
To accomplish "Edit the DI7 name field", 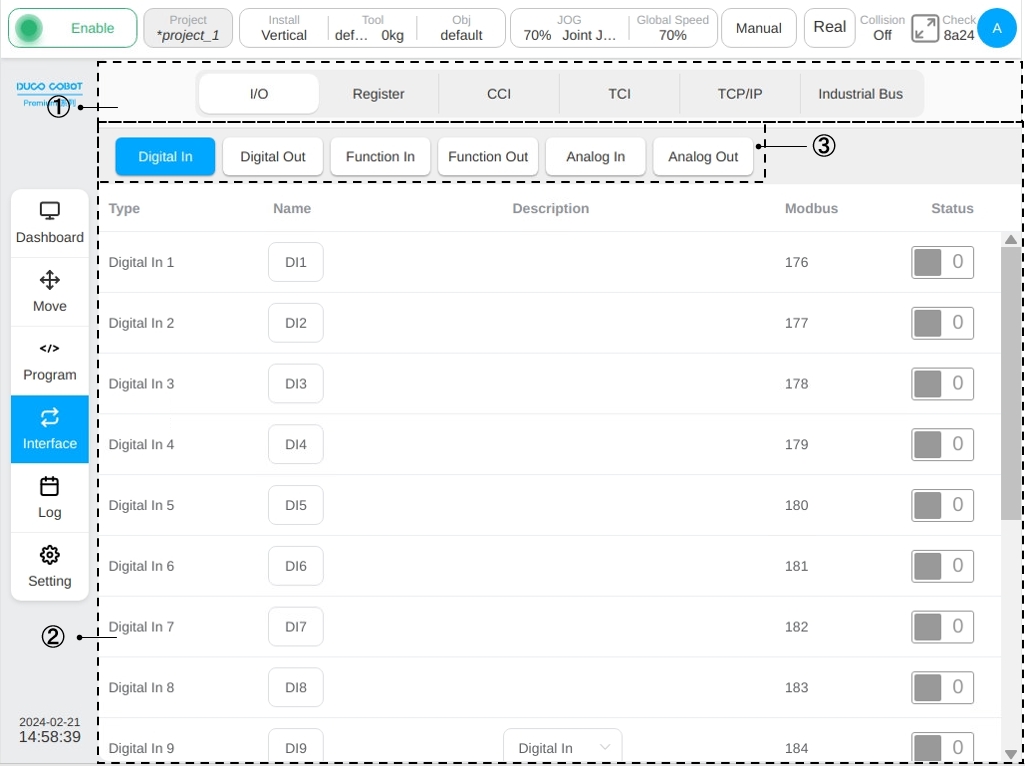I will (x=295, y=627).
